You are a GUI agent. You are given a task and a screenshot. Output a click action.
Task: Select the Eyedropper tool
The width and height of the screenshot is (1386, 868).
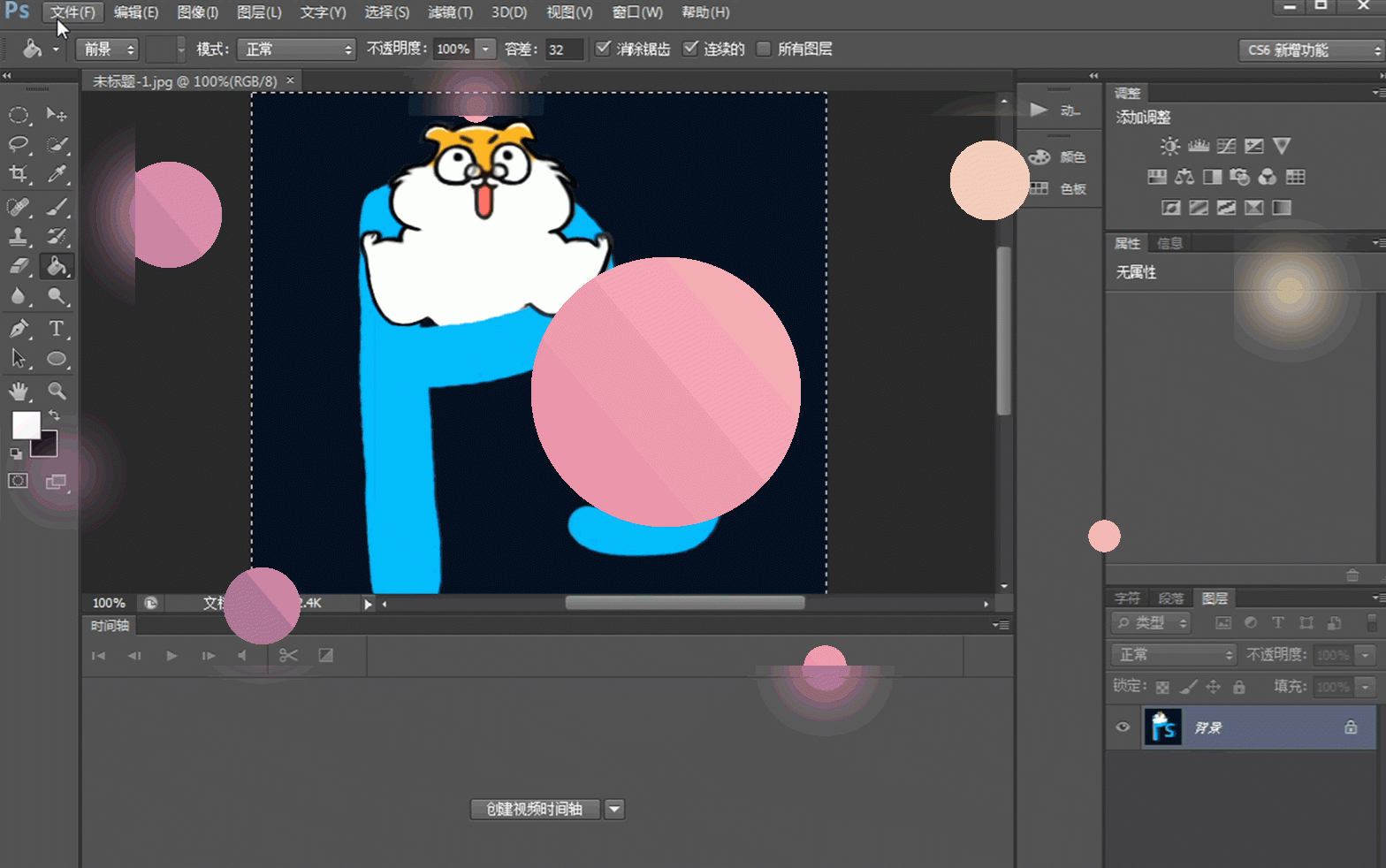point(57,174)
